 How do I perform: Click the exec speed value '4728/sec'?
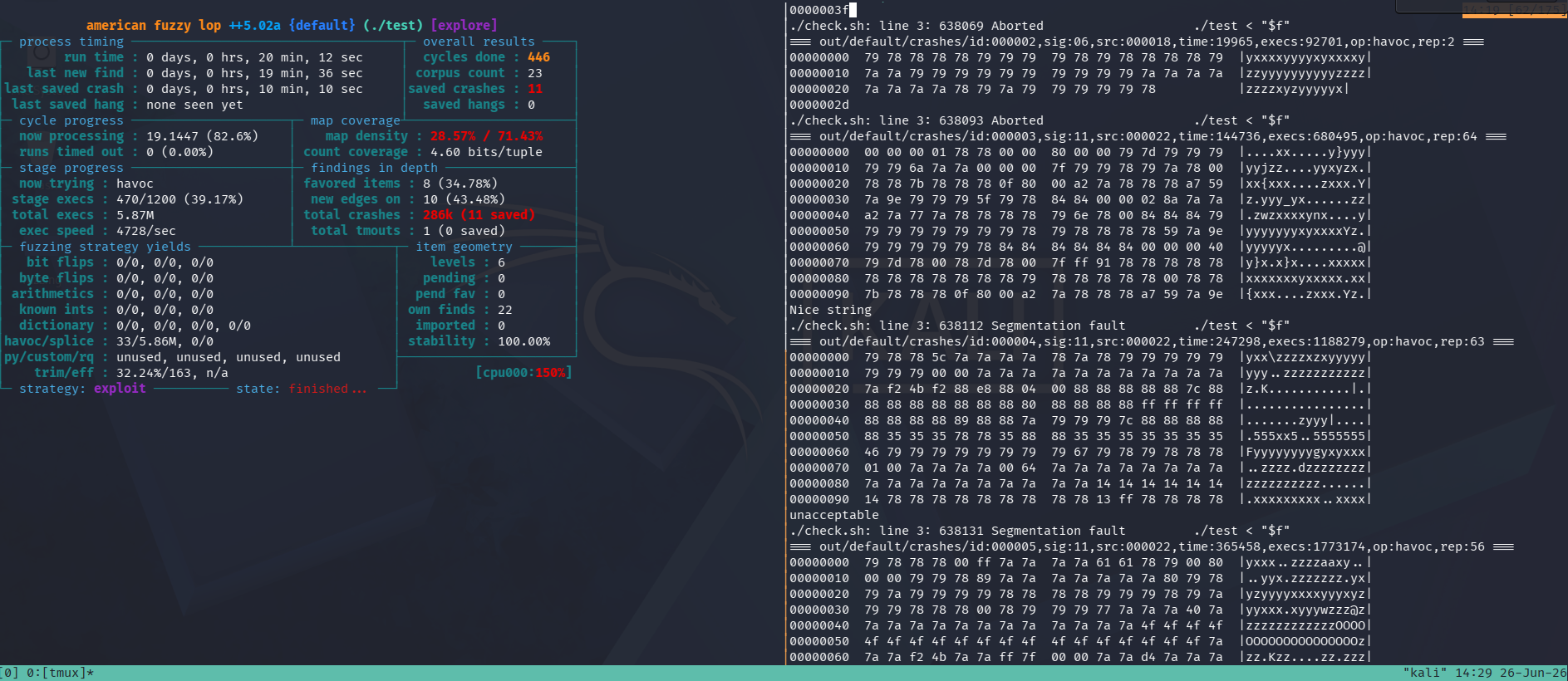(x=146, y=231)
